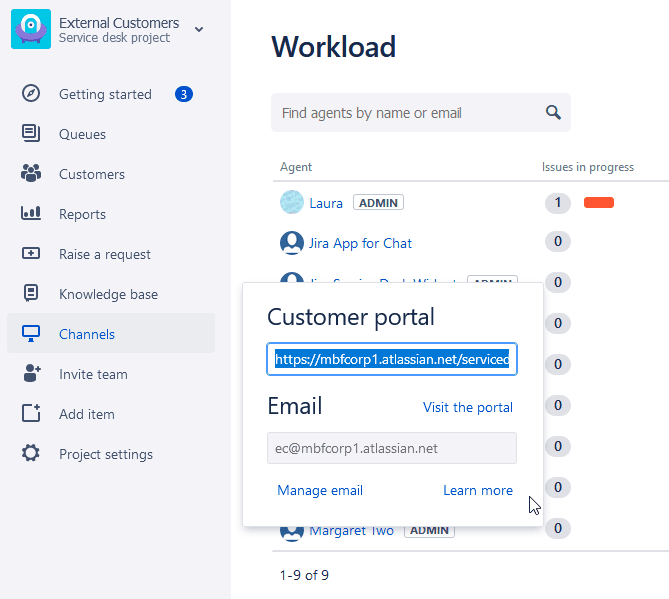Click the Customer portal URL field

pos(391,359)
